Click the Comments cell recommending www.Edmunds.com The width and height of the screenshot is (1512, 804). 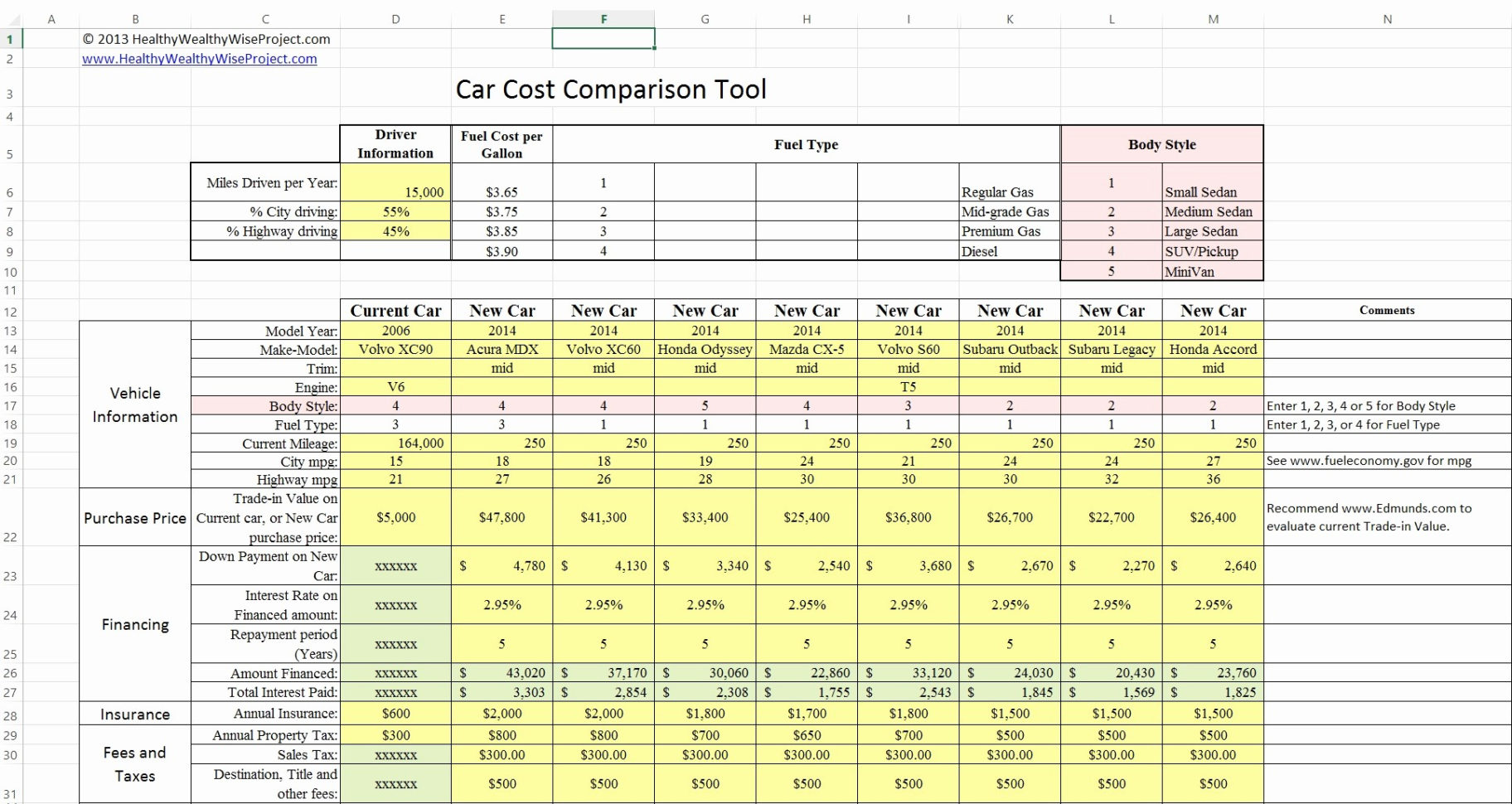[x=1387, y=517]
